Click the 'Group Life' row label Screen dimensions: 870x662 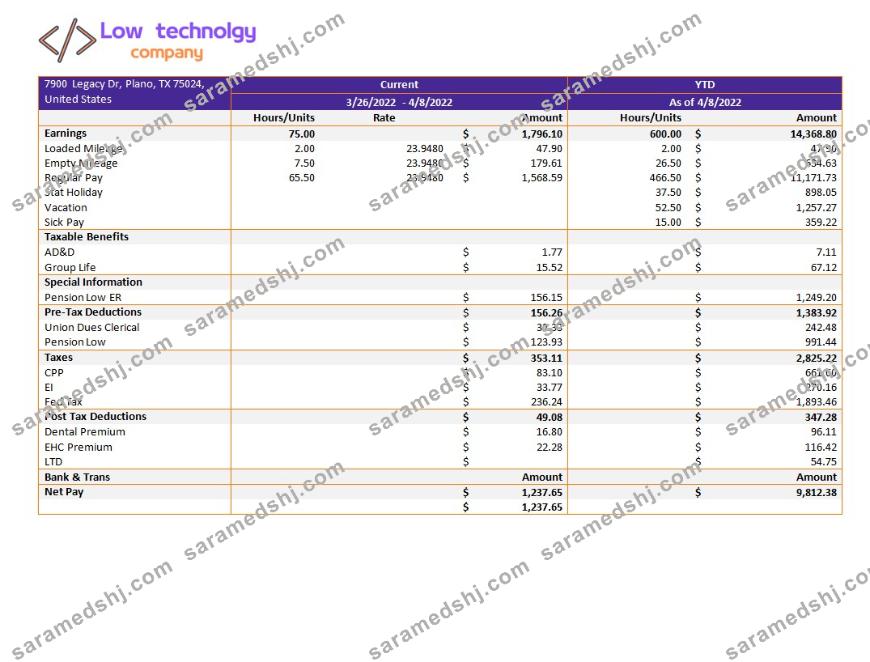(x=70, y=267)
